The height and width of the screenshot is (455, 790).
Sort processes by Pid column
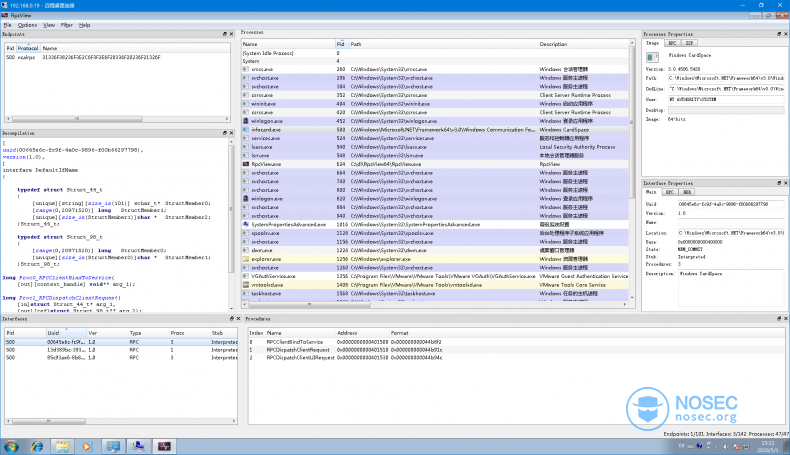click(x=342, y=44)
